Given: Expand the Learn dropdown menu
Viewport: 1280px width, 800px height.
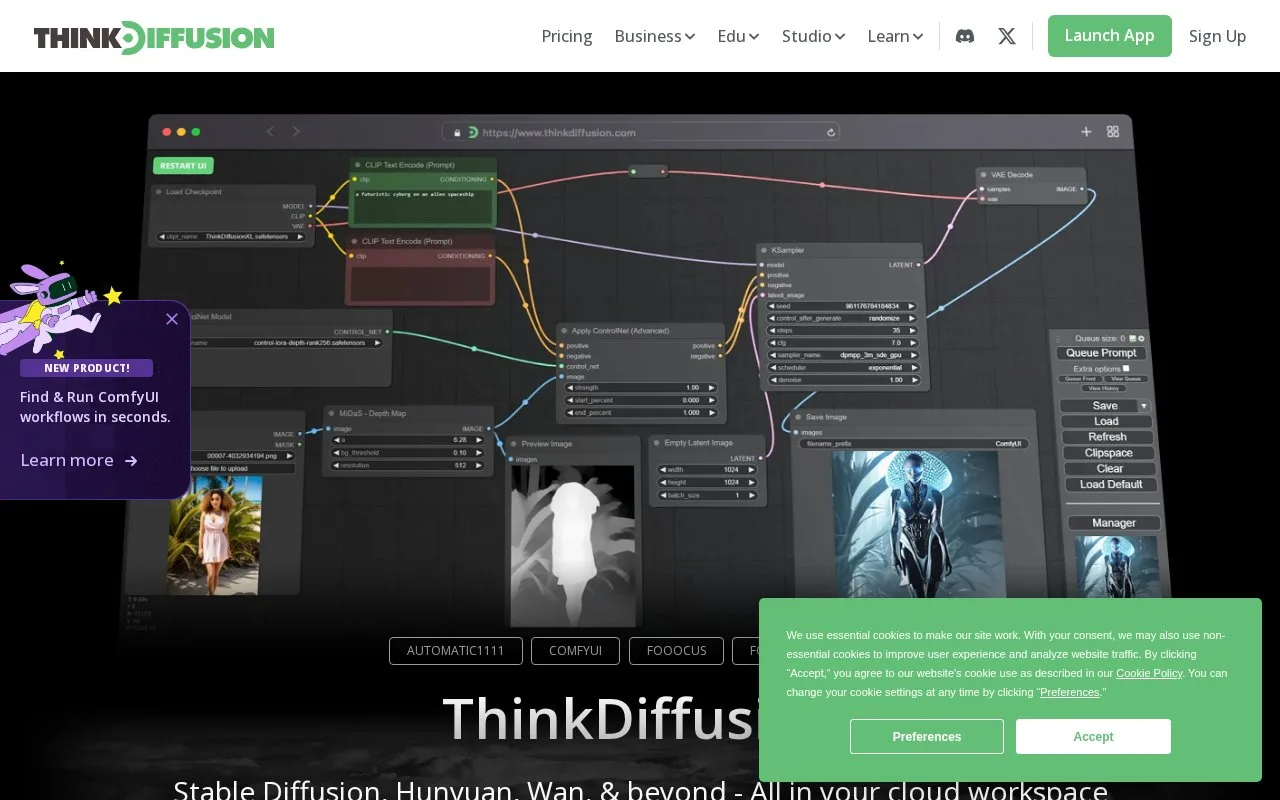Looking at the screenshot, I should (x=895, y=36).
